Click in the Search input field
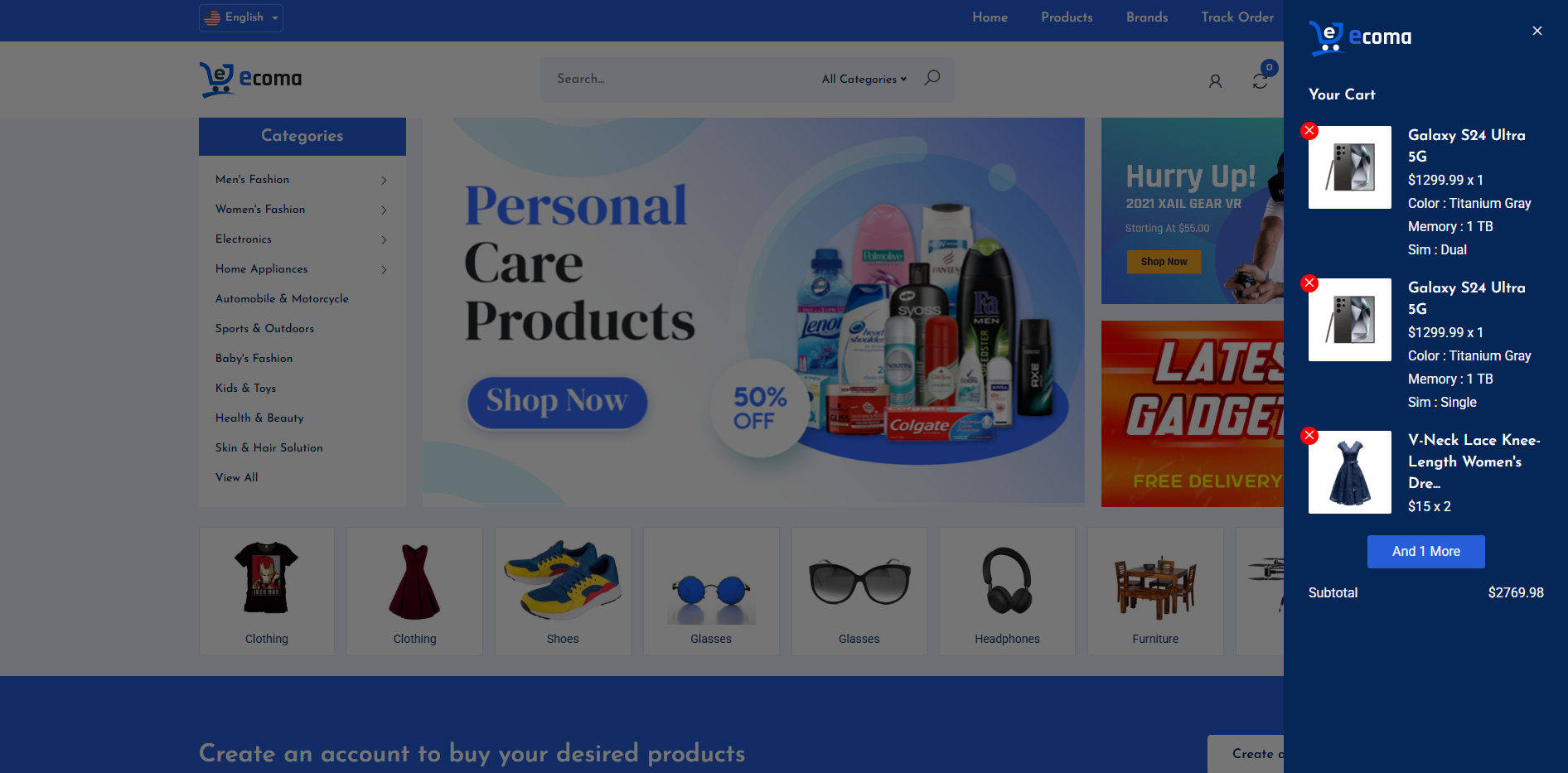 pyautogui.click(x=680, y=79)
